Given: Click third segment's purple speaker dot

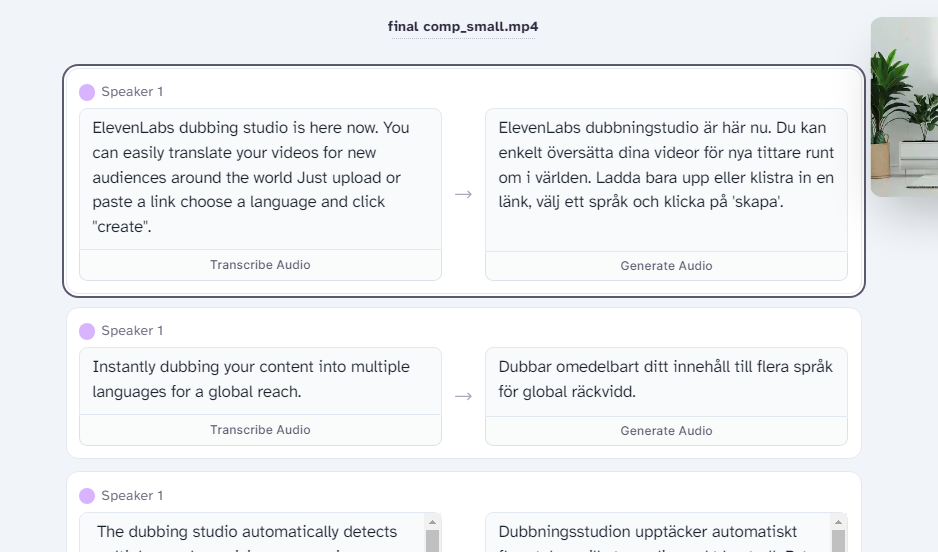Looking at the screenshot, I should [x=87, y=496].
